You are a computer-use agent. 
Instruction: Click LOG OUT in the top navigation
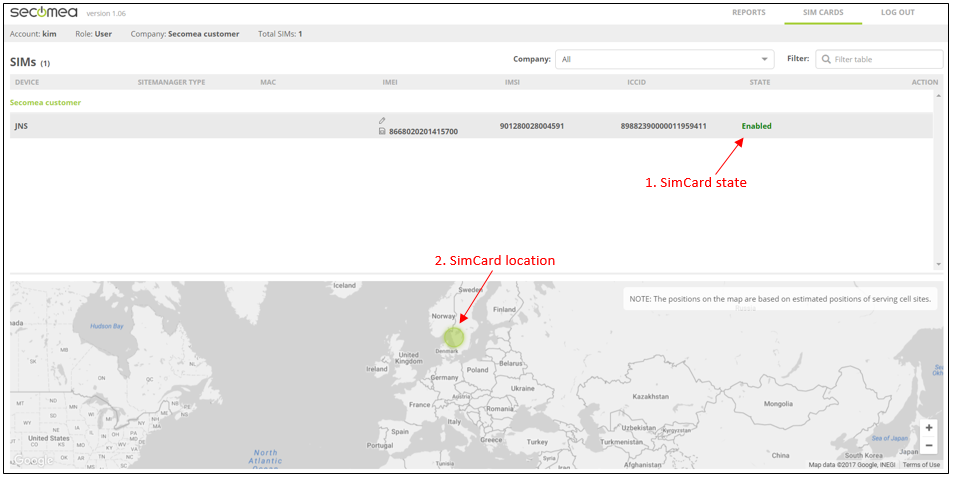[x=898, y=12]
